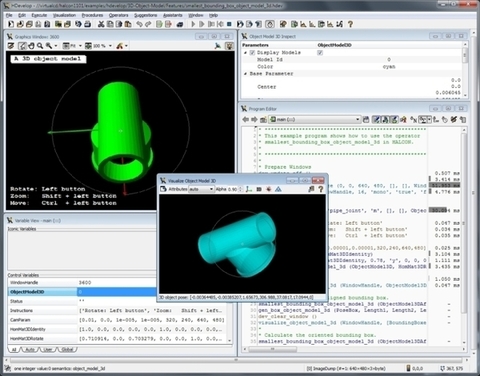The height and width of the screenshot is (376, 480).
Task: Click the triangle mesh icon in Visualize window
Action: coord(278,189)
